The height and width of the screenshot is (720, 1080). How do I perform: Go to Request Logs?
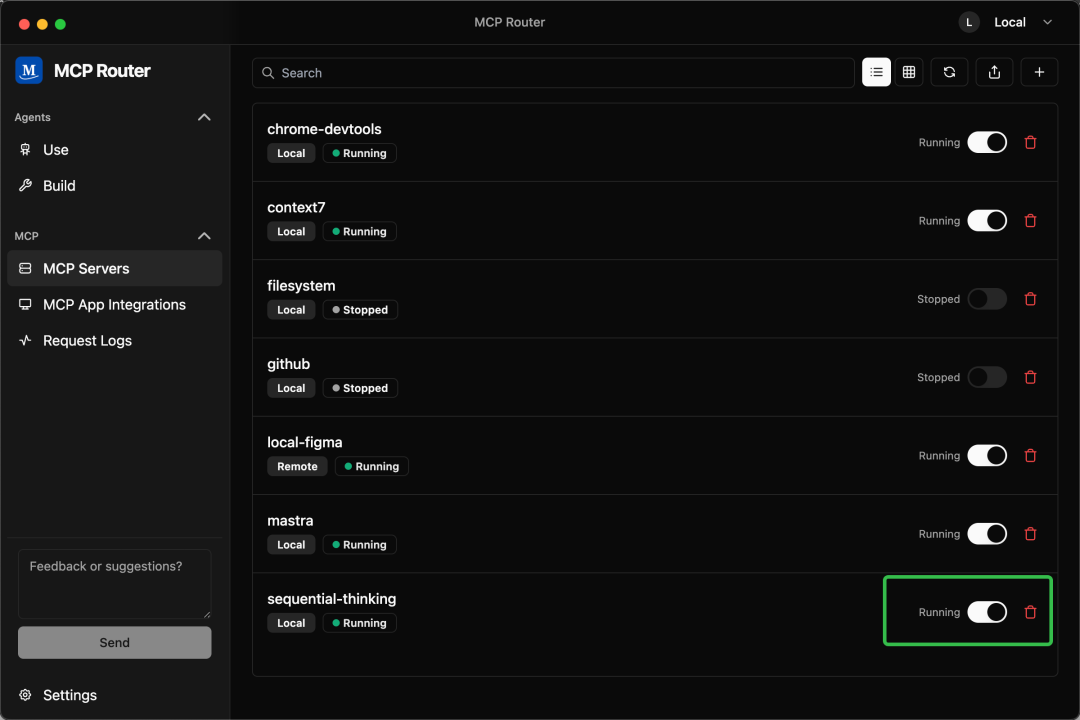(87, 341)
